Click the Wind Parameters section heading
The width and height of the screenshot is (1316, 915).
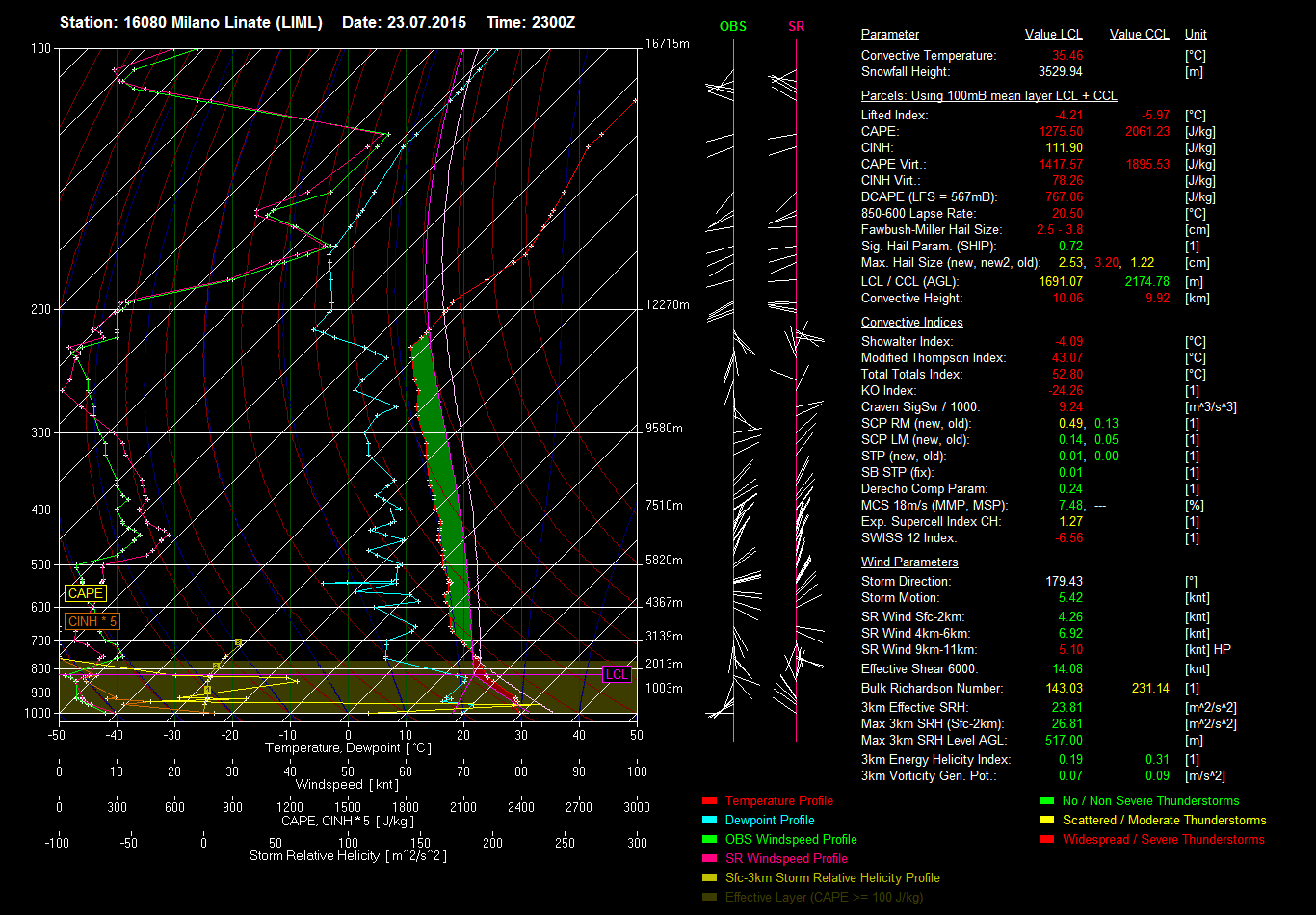click(909, 562)
